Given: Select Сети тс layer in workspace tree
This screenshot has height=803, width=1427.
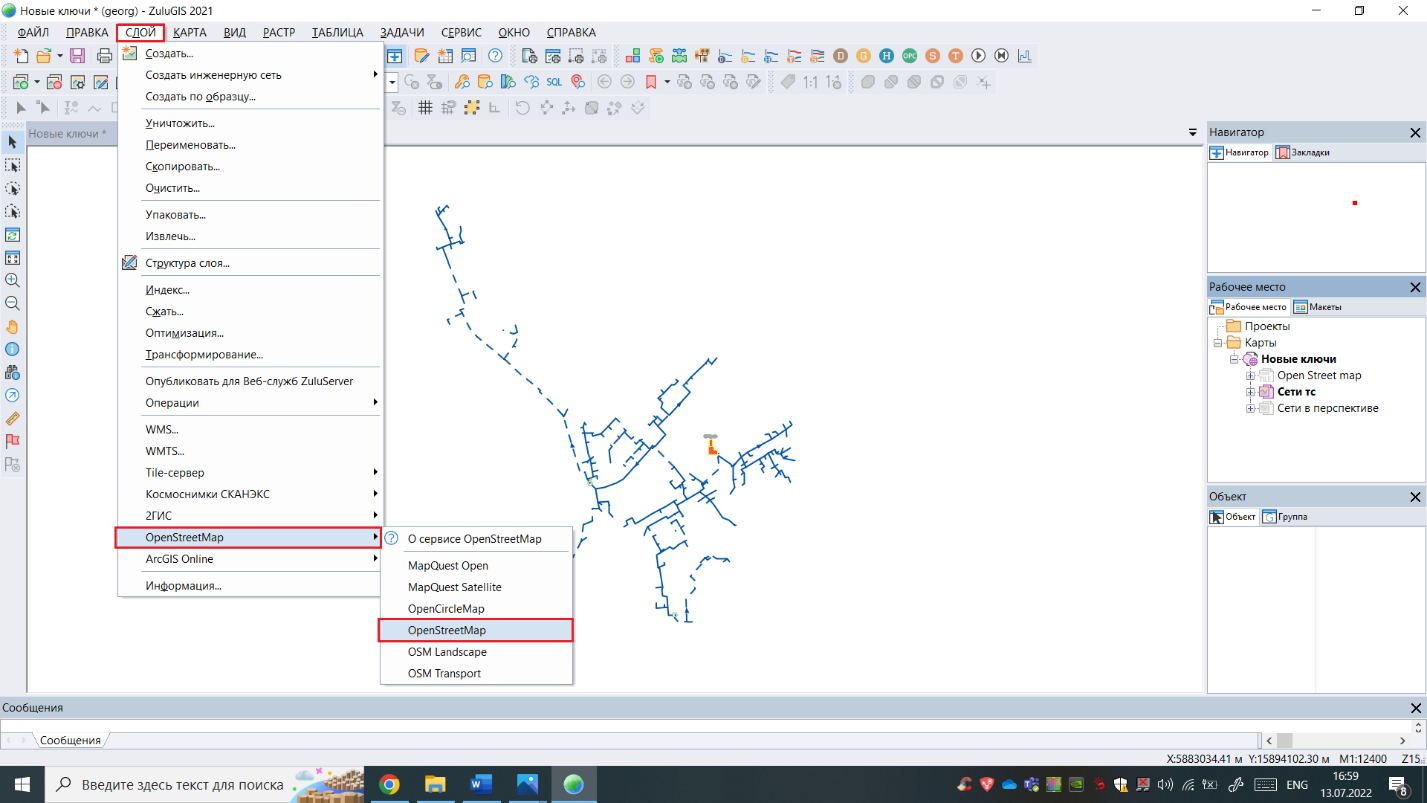Looking at the screenshot, I should pyautogui.click(x=1296, y=392).
